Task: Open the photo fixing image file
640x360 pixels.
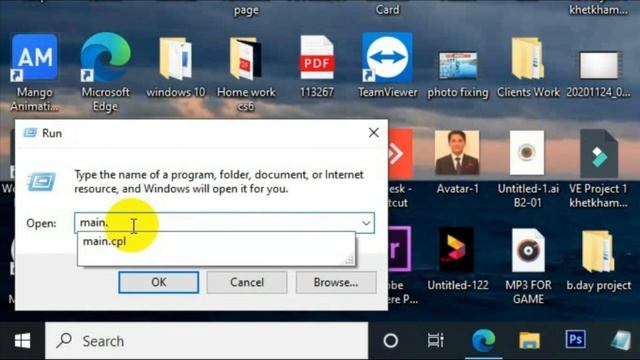Action: (458, 65)
